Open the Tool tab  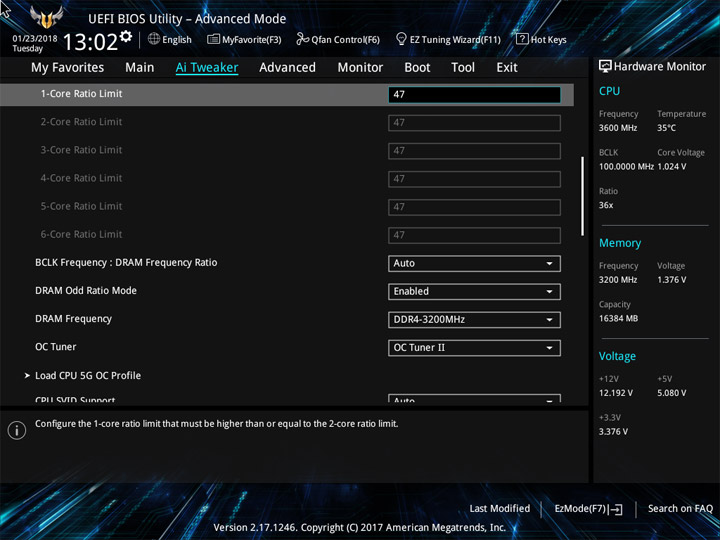[463, 68]
